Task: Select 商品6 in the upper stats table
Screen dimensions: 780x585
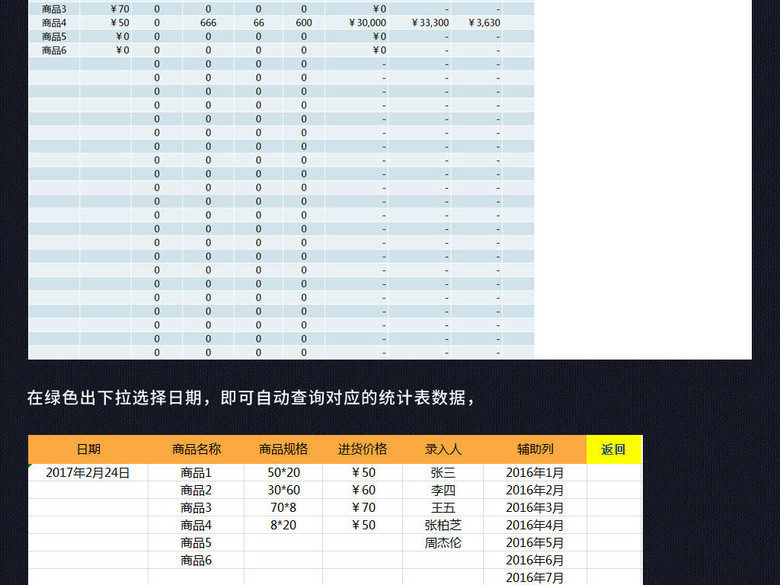Action: coord(54,50)
